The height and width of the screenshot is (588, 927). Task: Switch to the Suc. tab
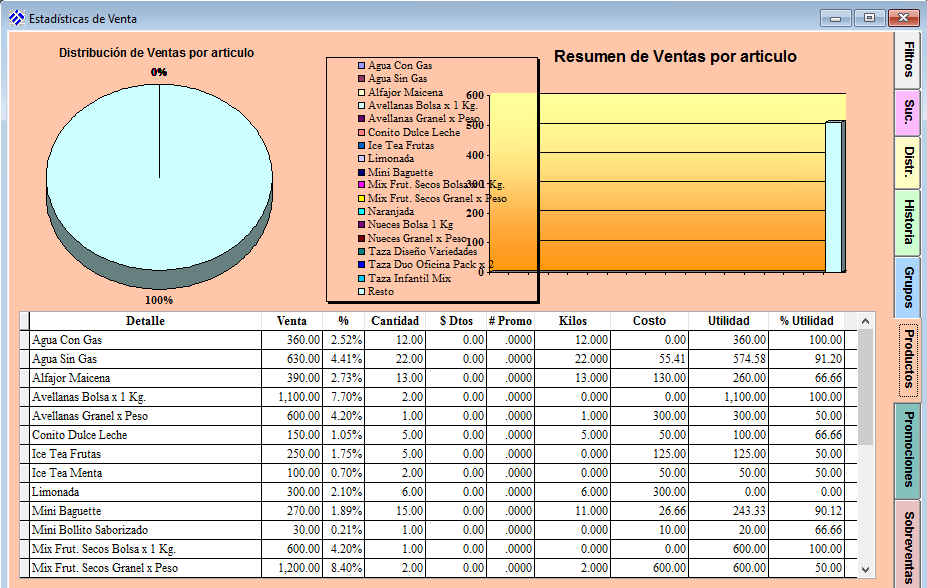click(908, 112)
